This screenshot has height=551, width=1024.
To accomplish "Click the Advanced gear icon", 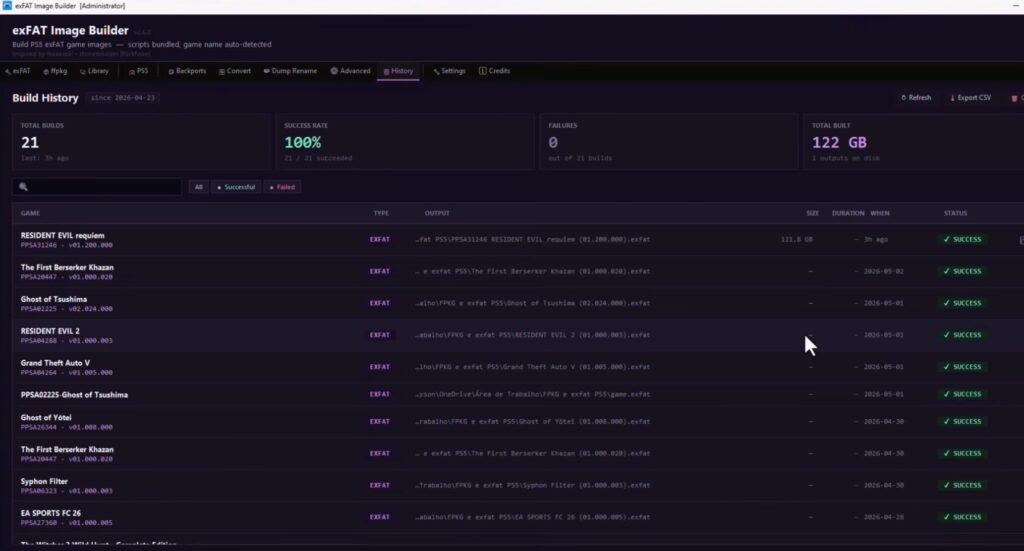I will pyautogui.click(x=334, y=71).
